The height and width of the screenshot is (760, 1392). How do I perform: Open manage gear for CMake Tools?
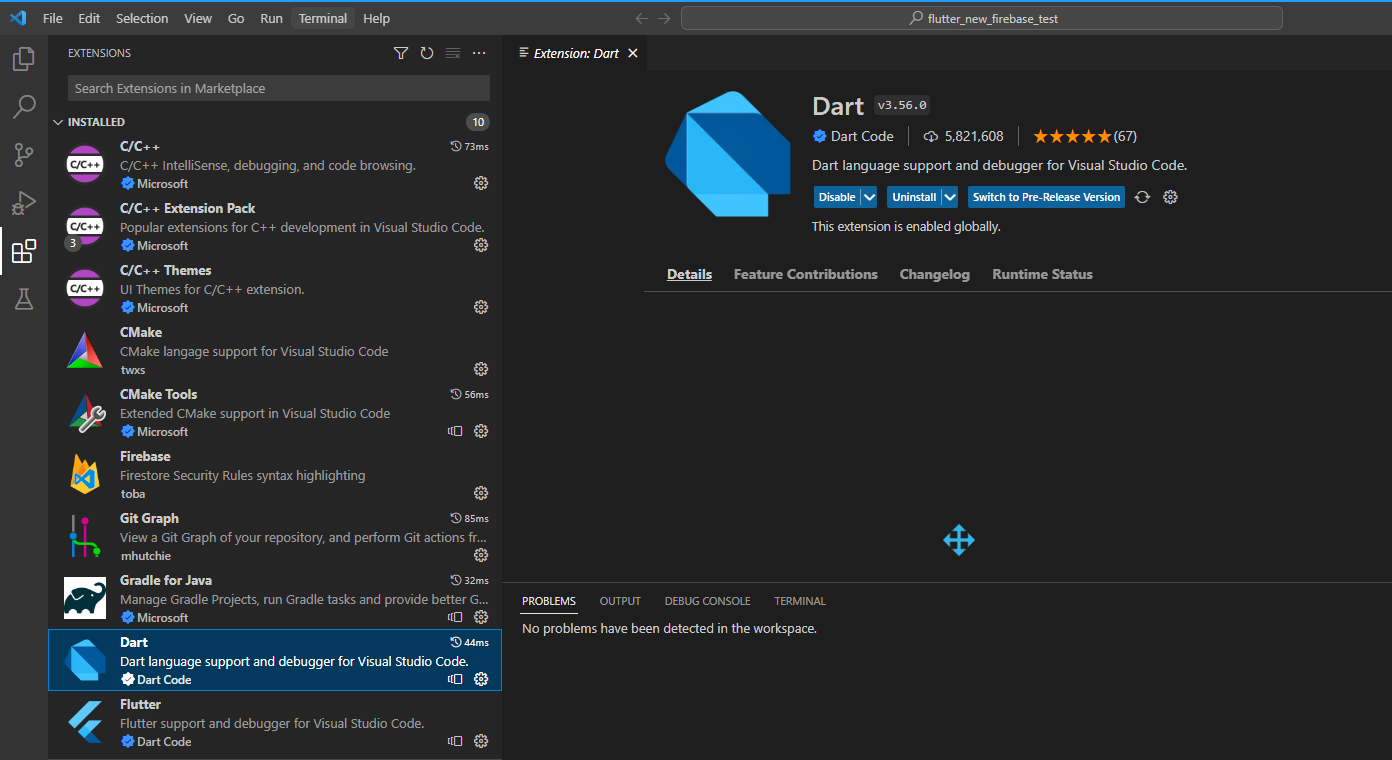click(481, 431)
